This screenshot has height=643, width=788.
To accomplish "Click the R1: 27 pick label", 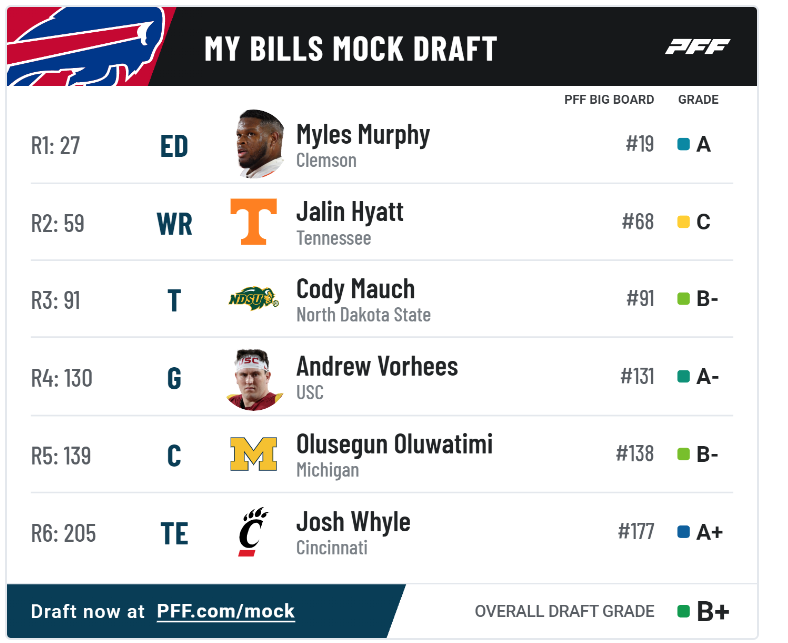I will click(55, 146).
